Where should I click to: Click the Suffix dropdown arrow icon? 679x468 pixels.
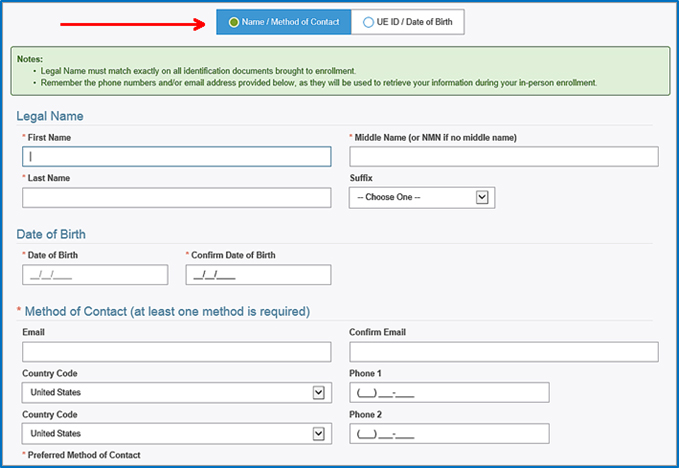pyautogui.click(x=482, y=198)
